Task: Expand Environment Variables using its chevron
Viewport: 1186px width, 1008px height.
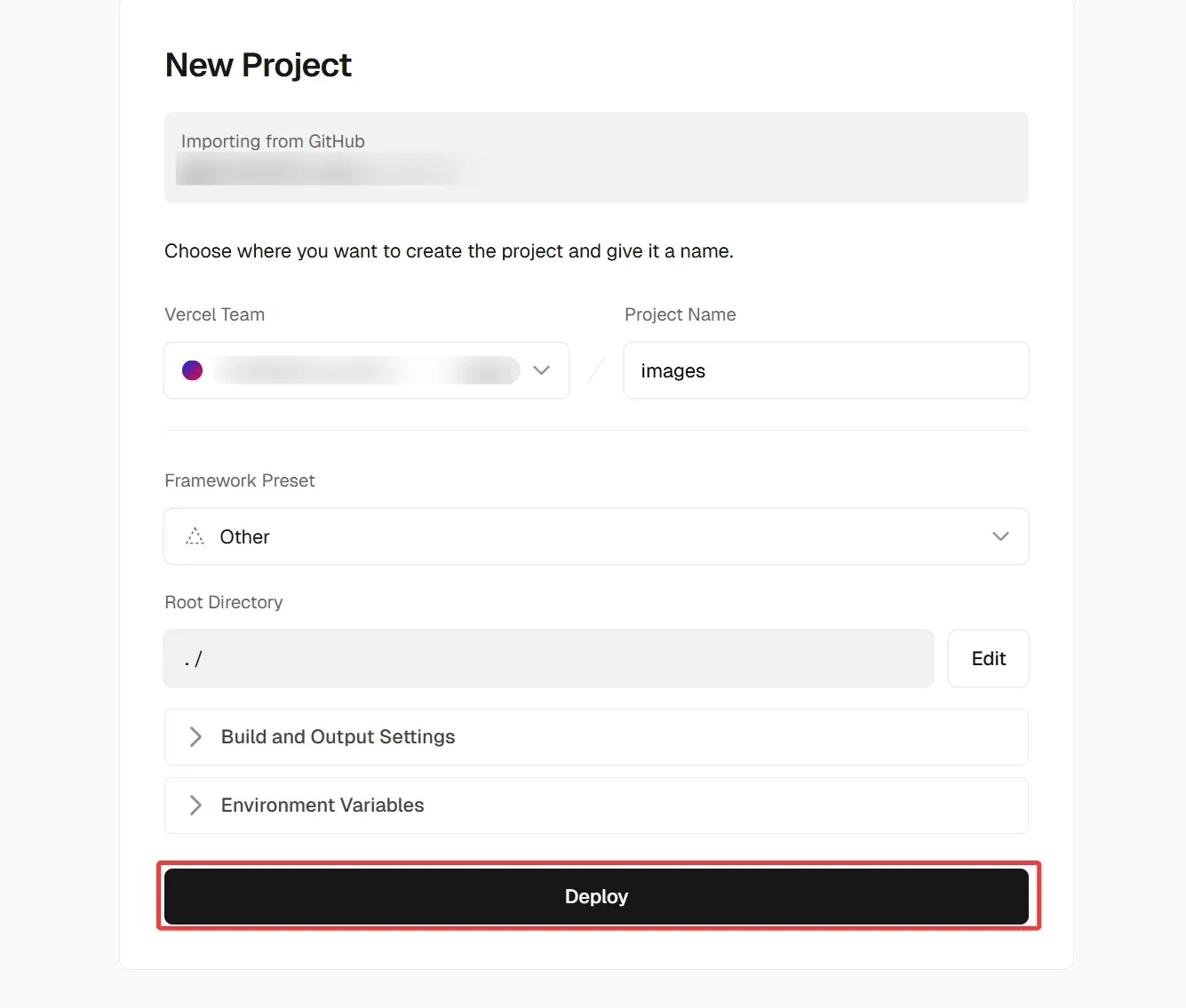Action: coord(195,806)
